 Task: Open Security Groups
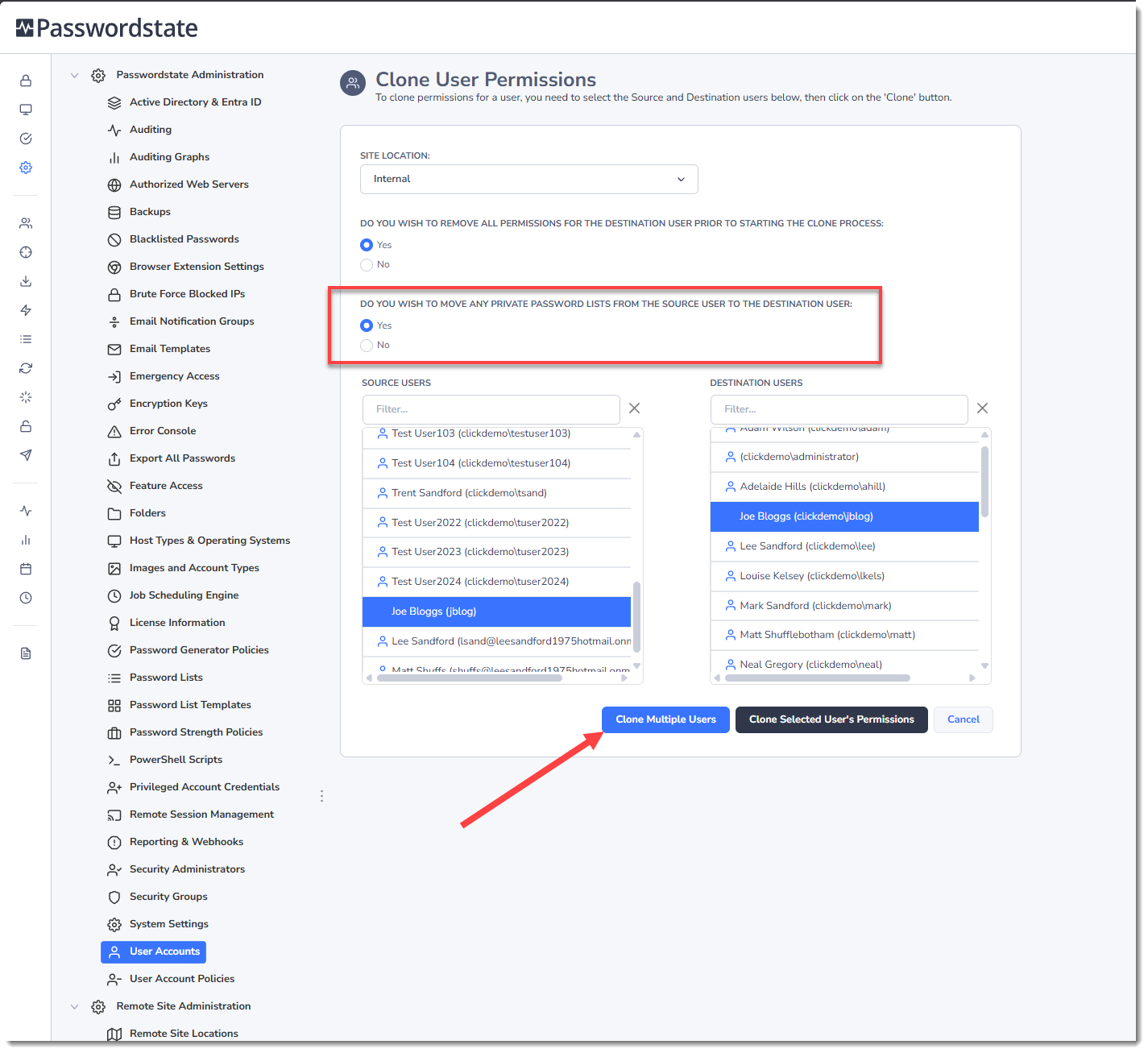click(x=168, y=897)
